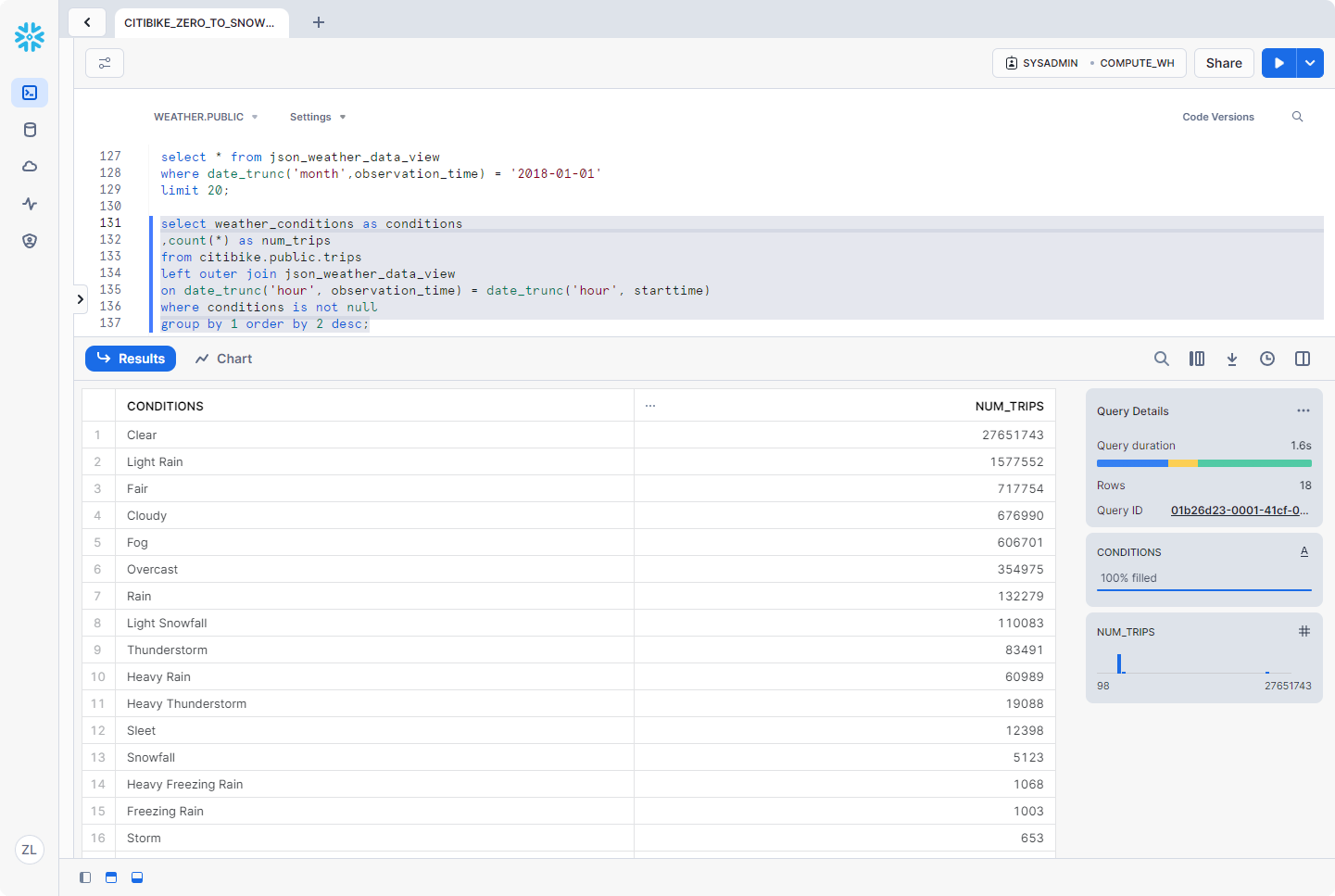Open the Query ID link
The height and width of the screenshot is (896, 1335).
click(x=1239, y=511)
